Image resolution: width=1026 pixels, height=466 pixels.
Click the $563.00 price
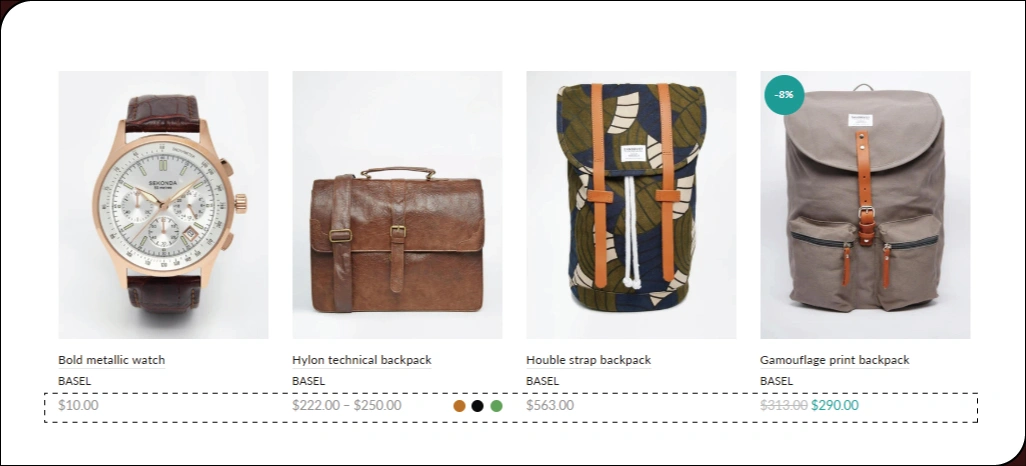tap(550, 405)
